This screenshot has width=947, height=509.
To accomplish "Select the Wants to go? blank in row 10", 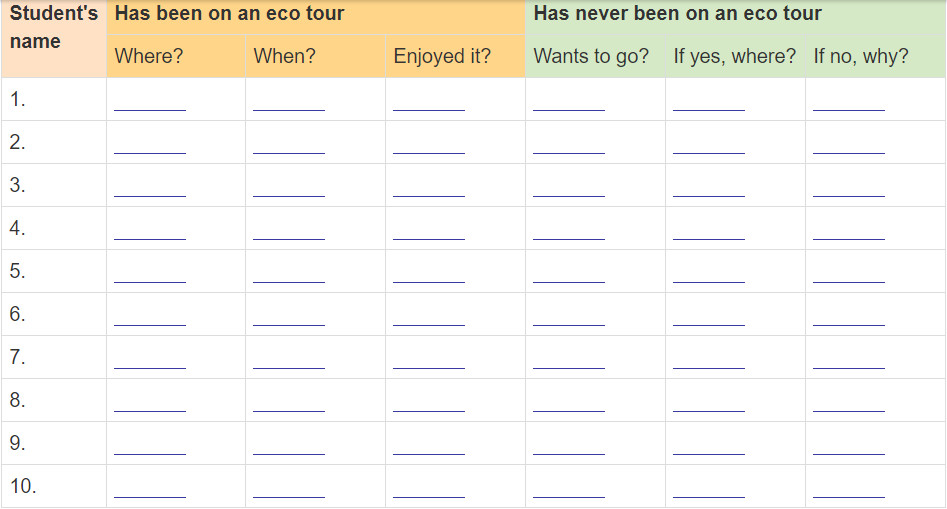I will (569, 490).
